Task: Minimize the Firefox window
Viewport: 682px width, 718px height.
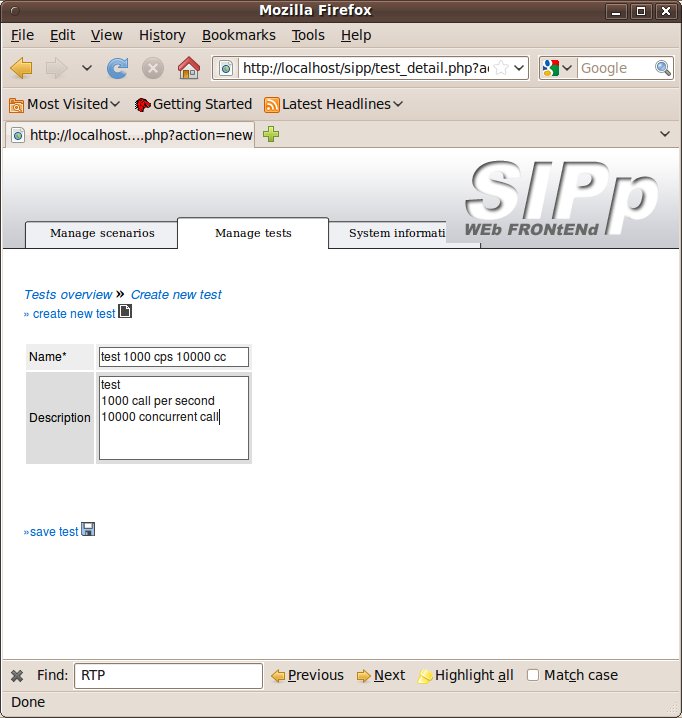Action: coord(616,11)
